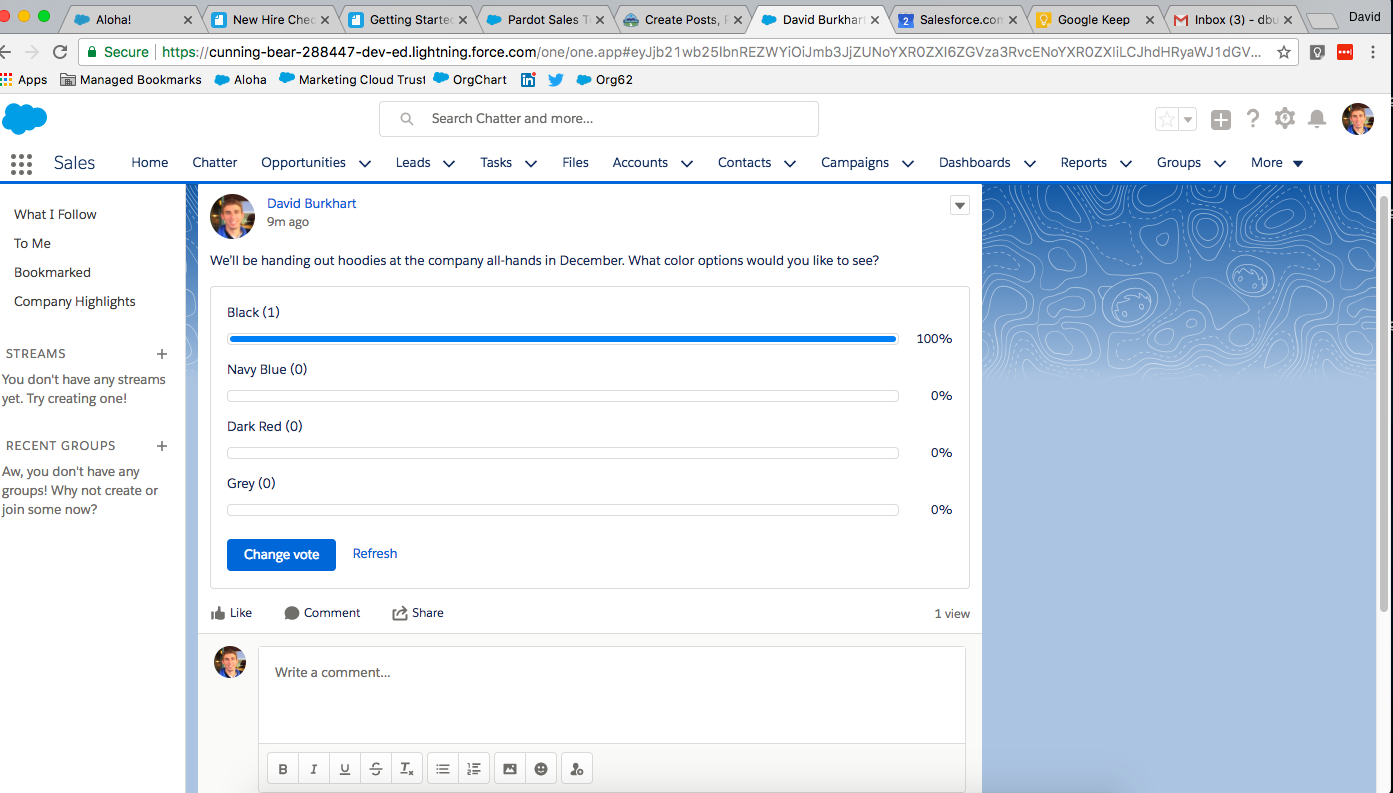Screen dimensions: 1393x793
Task: Expand the Dashboards tab dropdown chevron
Action: click(1030, 163)
